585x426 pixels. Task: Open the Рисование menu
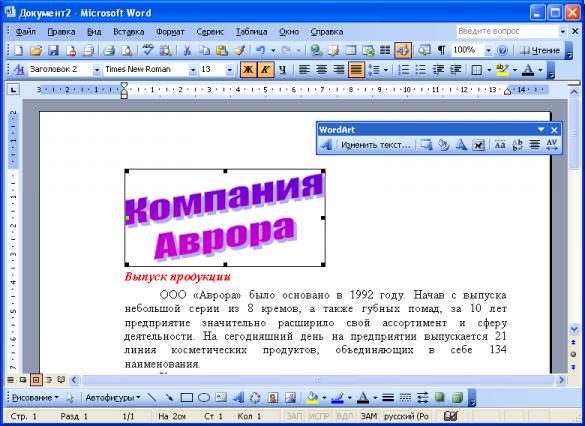point(35,398)
